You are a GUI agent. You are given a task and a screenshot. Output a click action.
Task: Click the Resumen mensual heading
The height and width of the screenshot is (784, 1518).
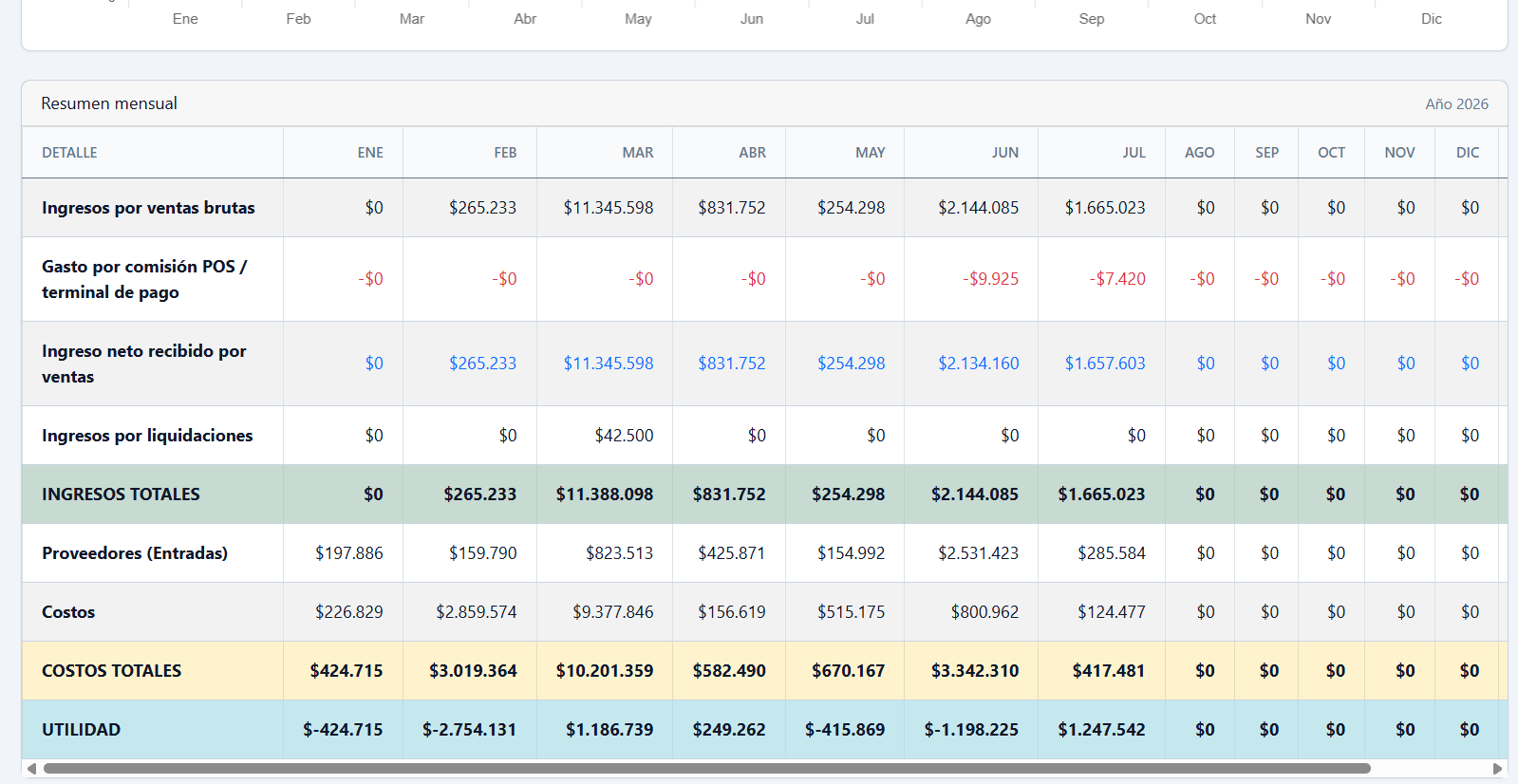(x=109, y=103)
